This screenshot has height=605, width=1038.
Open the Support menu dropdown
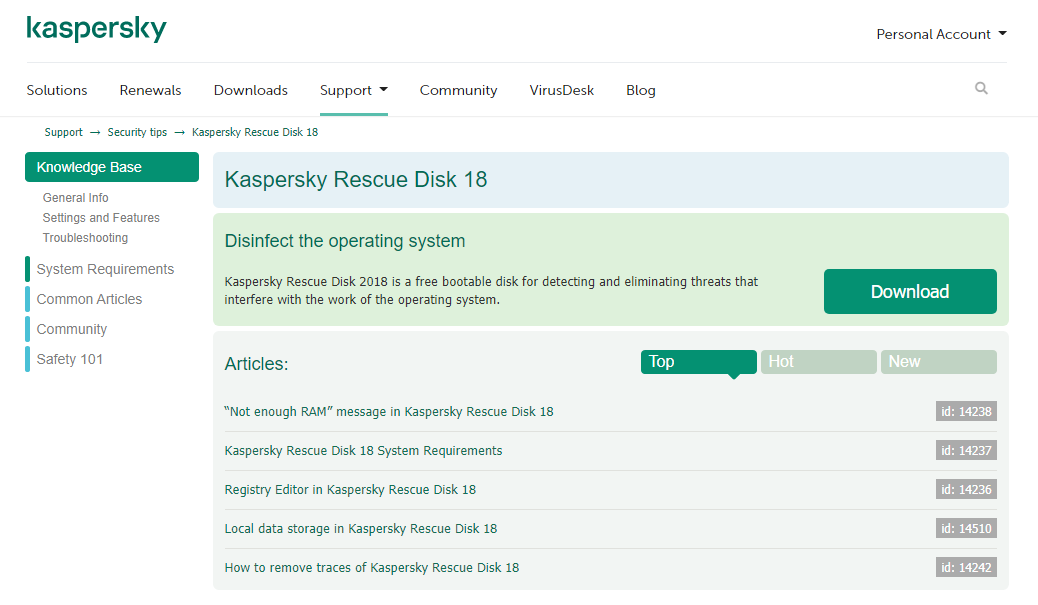(x=354, y=90)
